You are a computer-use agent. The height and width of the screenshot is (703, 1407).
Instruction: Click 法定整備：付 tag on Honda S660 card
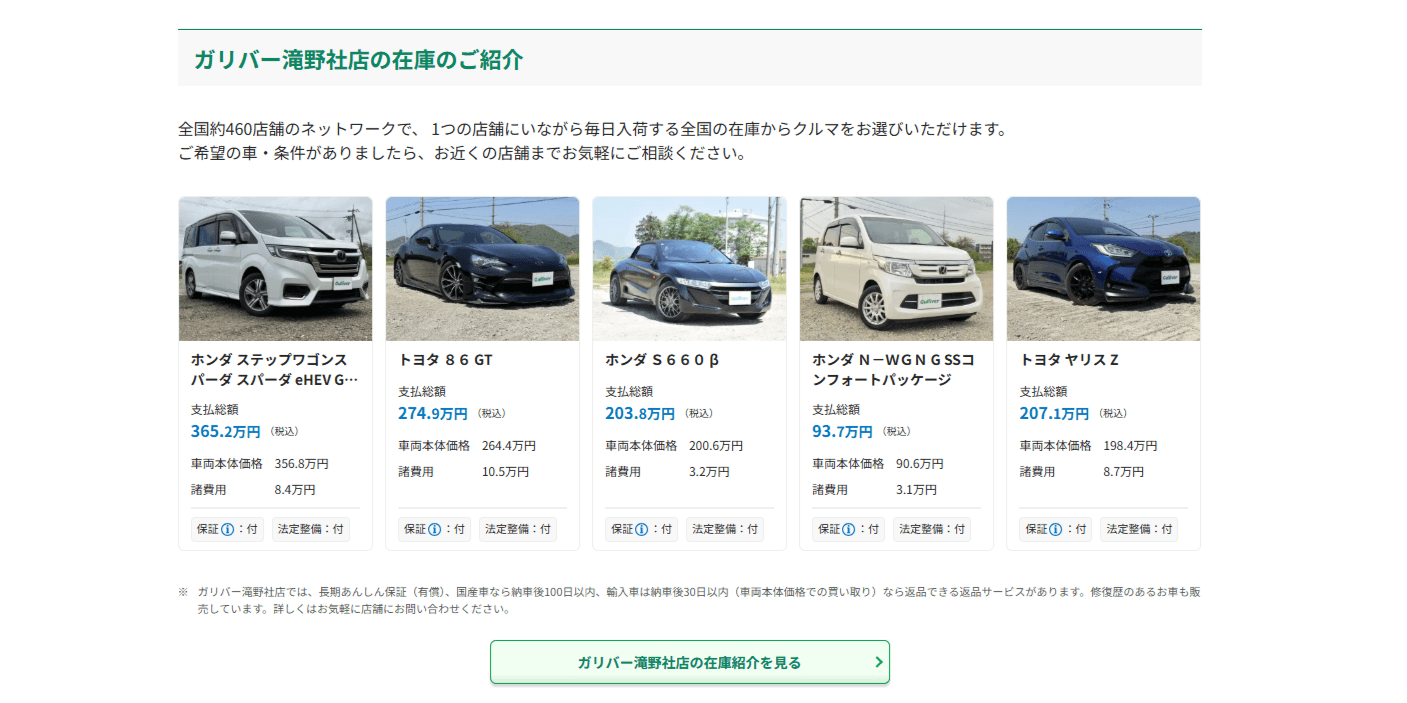click(x=725, y=530)
